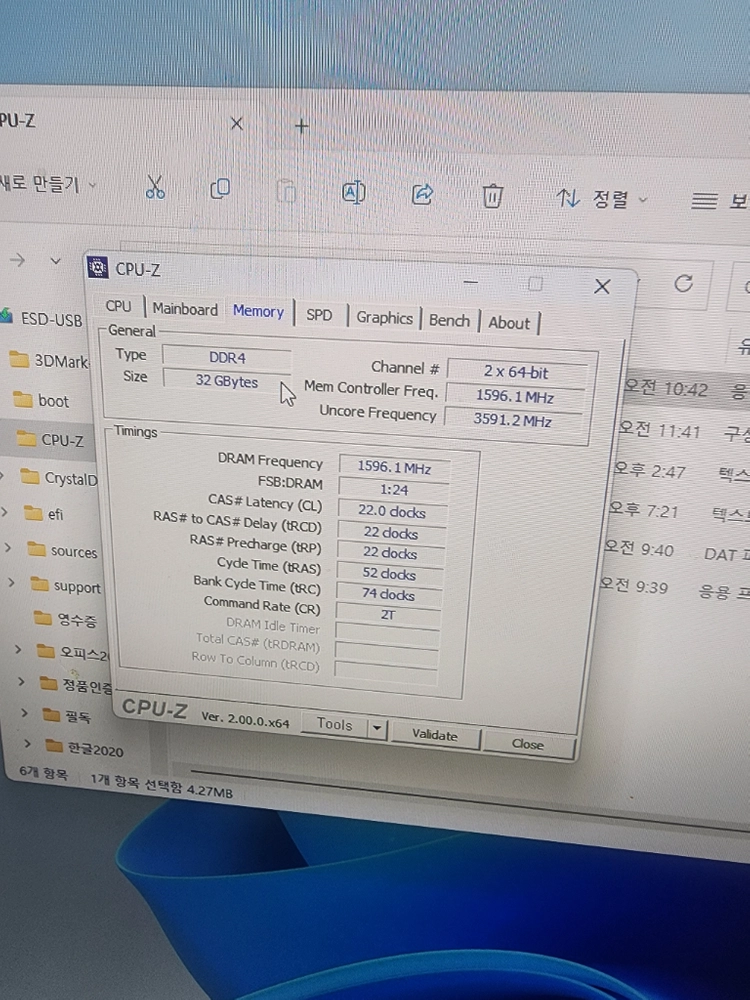Open the 정렬 sort dropdown

[x=601, y=199]
